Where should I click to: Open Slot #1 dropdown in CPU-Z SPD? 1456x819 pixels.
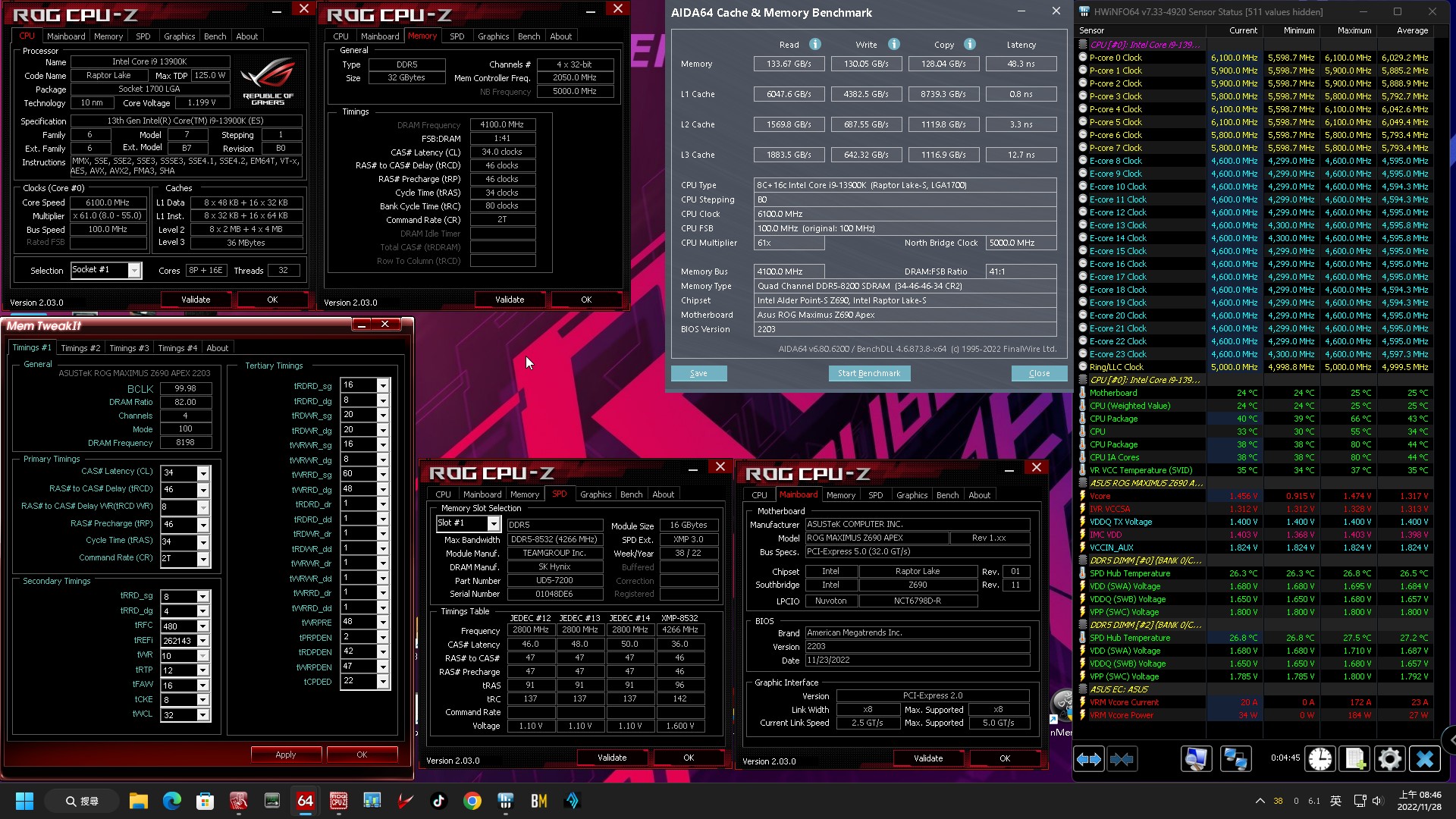[x=494, y=524]
